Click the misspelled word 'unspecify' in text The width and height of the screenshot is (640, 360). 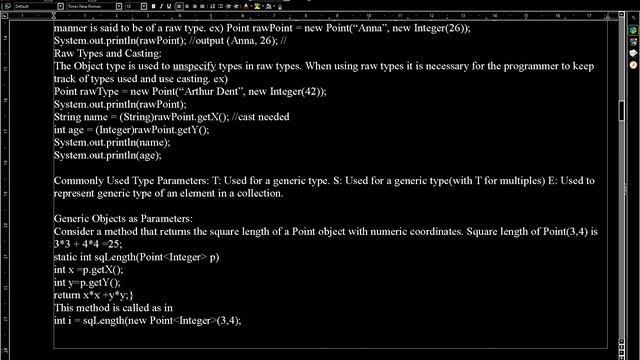coord(194,66)
